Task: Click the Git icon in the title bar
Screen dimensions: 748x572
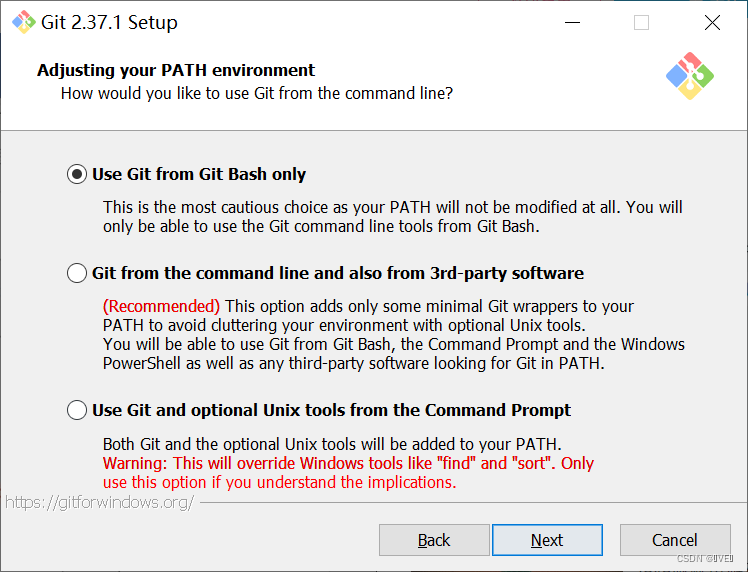Action: [23, 22]
